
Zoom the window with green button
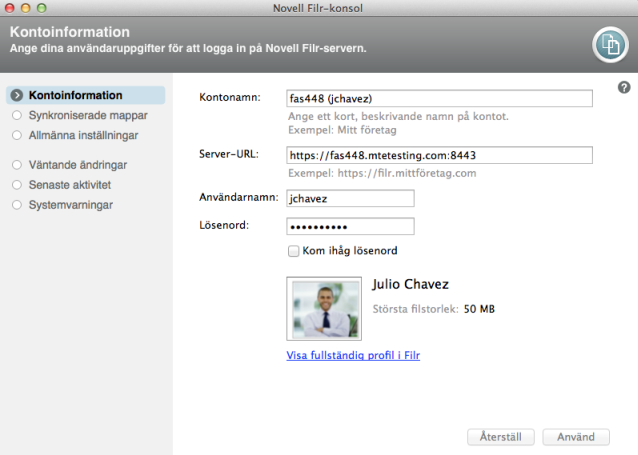42,8
